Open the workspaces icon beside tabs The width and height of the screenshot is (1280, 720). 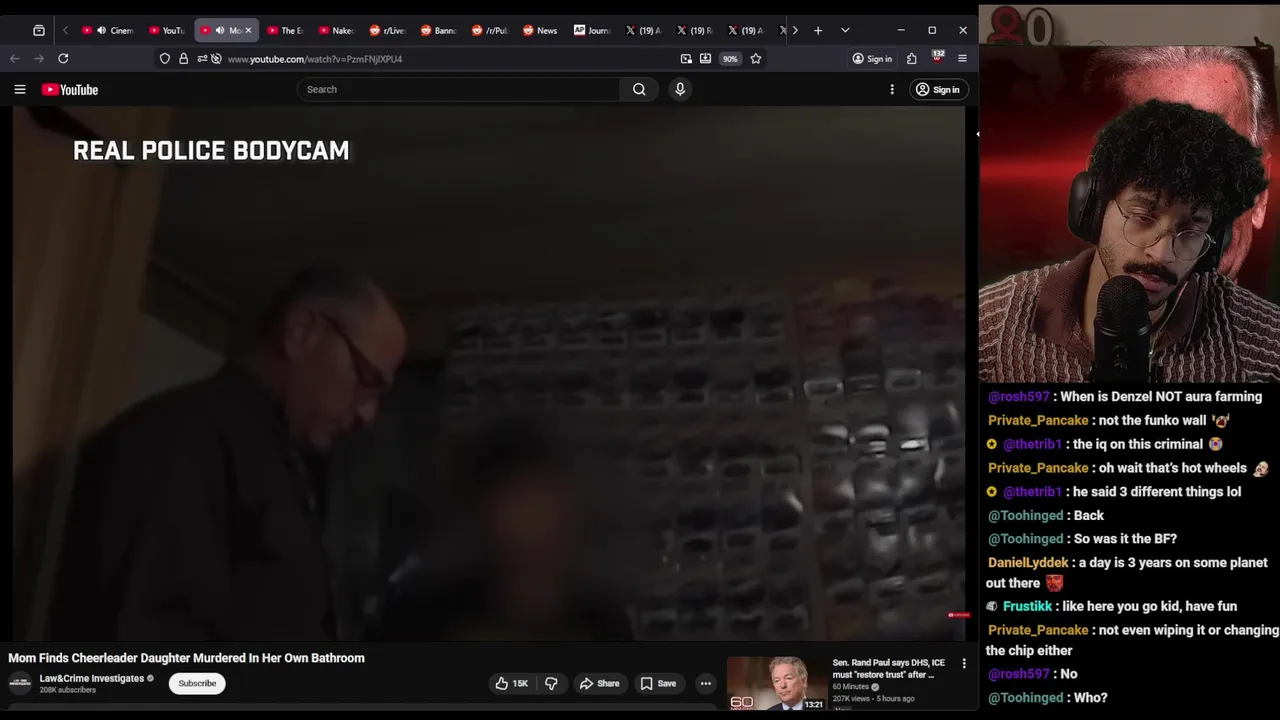pos(39,30)
